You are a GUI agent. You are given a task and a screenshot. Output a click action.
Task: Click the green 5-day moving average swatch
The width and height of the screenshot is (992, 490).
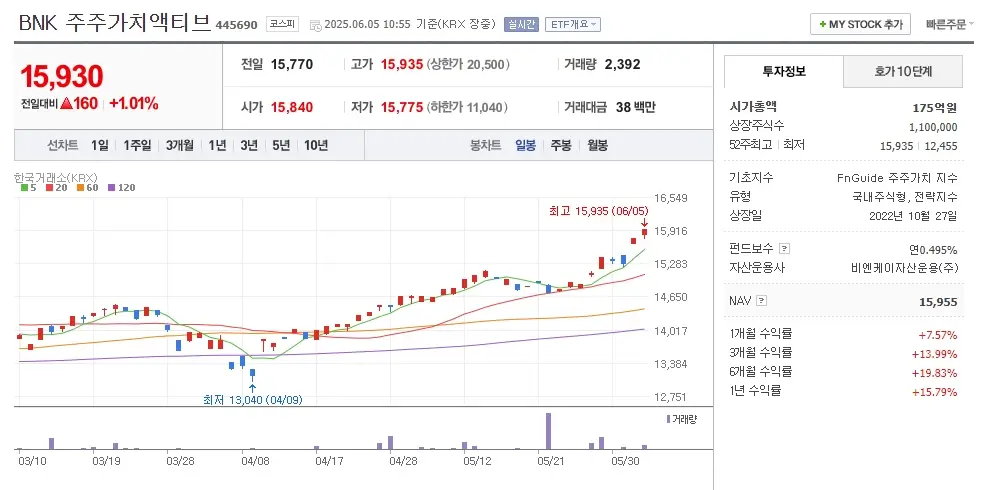coord(24,187)
